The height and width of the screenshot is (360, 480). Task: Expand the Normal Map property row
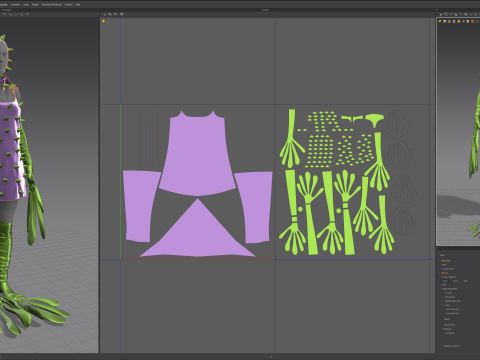(443, 297)
